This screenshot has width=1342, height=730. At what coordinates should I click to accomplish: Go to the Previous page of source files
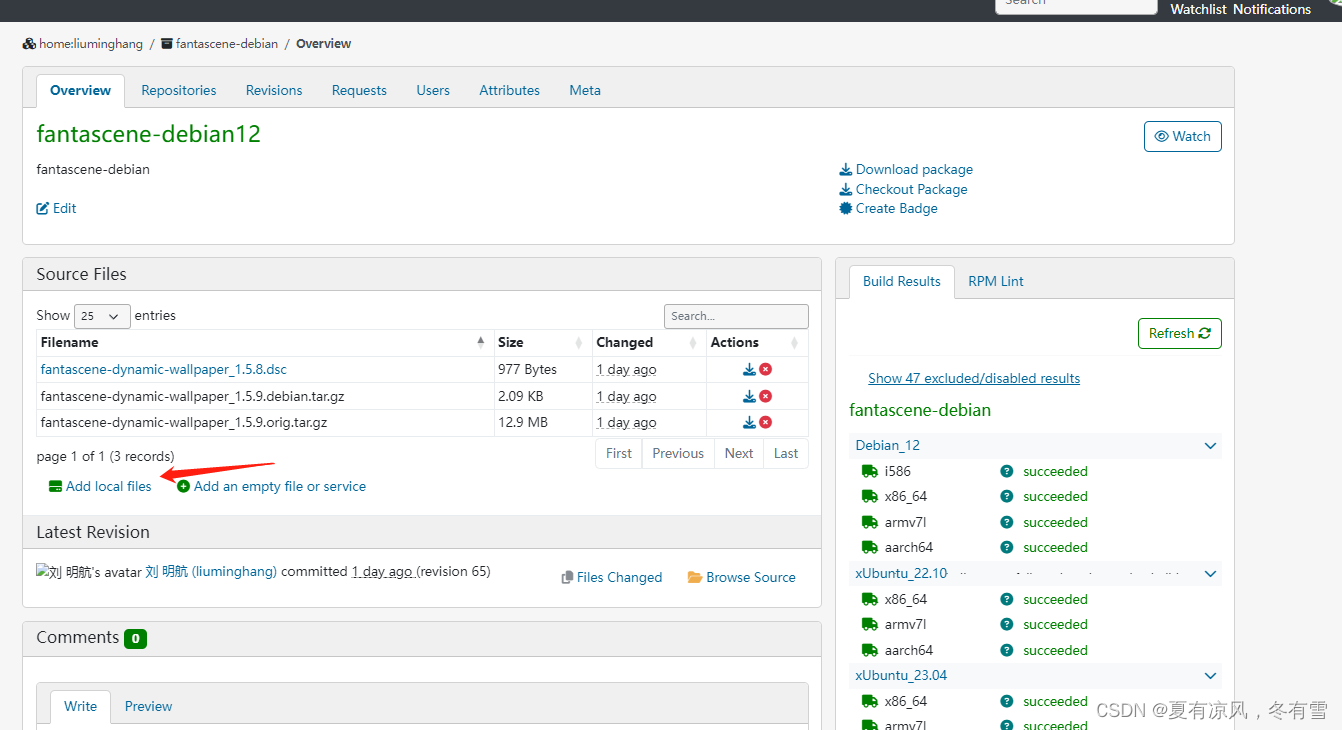pyautogui.click(x=678, y=453)
